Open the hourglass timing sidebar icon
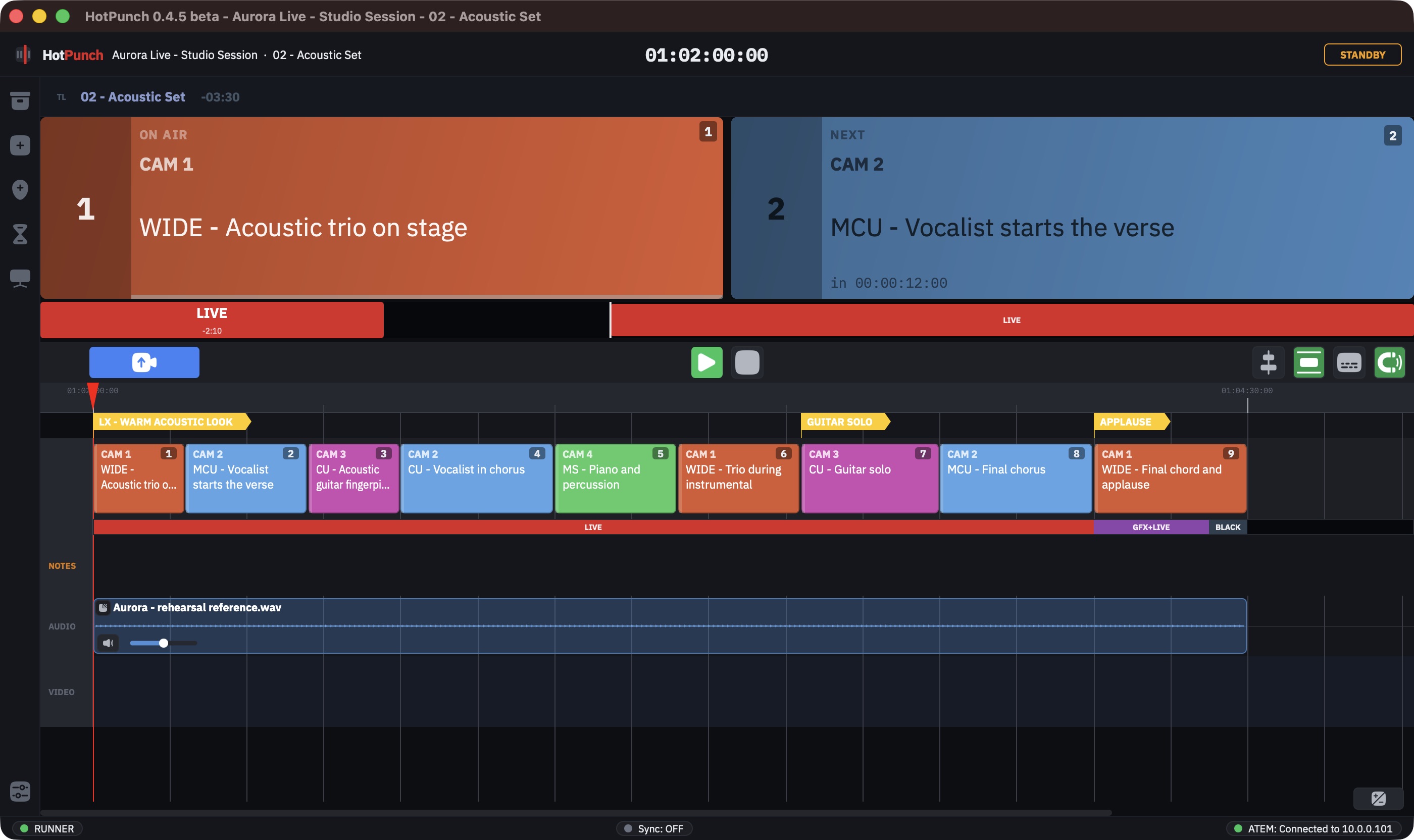Image resolution: width=1414 pixels, height=840 pixels. click(x=20, y=234)
